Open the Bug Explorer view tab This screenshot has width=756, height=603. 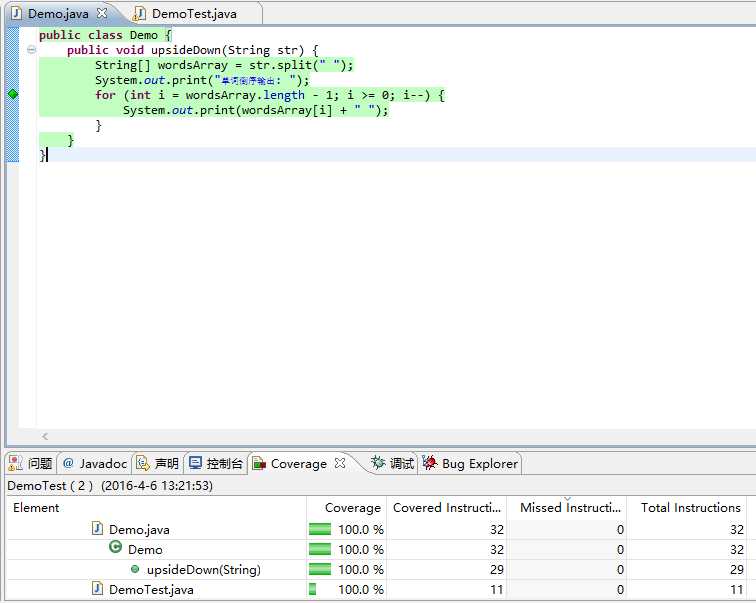[470, 463]
